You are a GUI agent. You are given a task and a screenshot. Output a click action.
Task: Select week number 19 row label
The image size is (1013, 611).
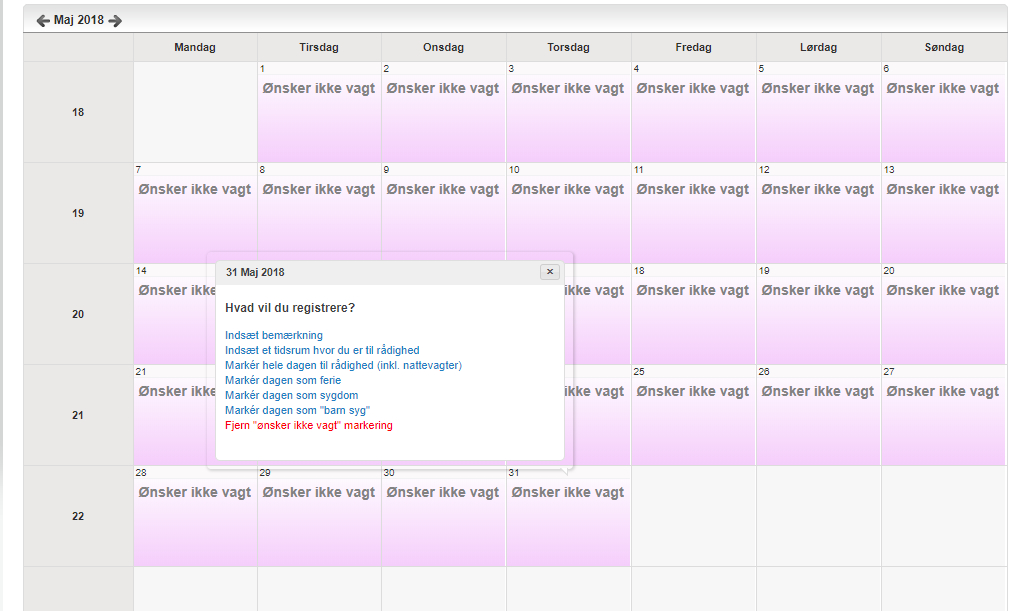coord(78,213)
